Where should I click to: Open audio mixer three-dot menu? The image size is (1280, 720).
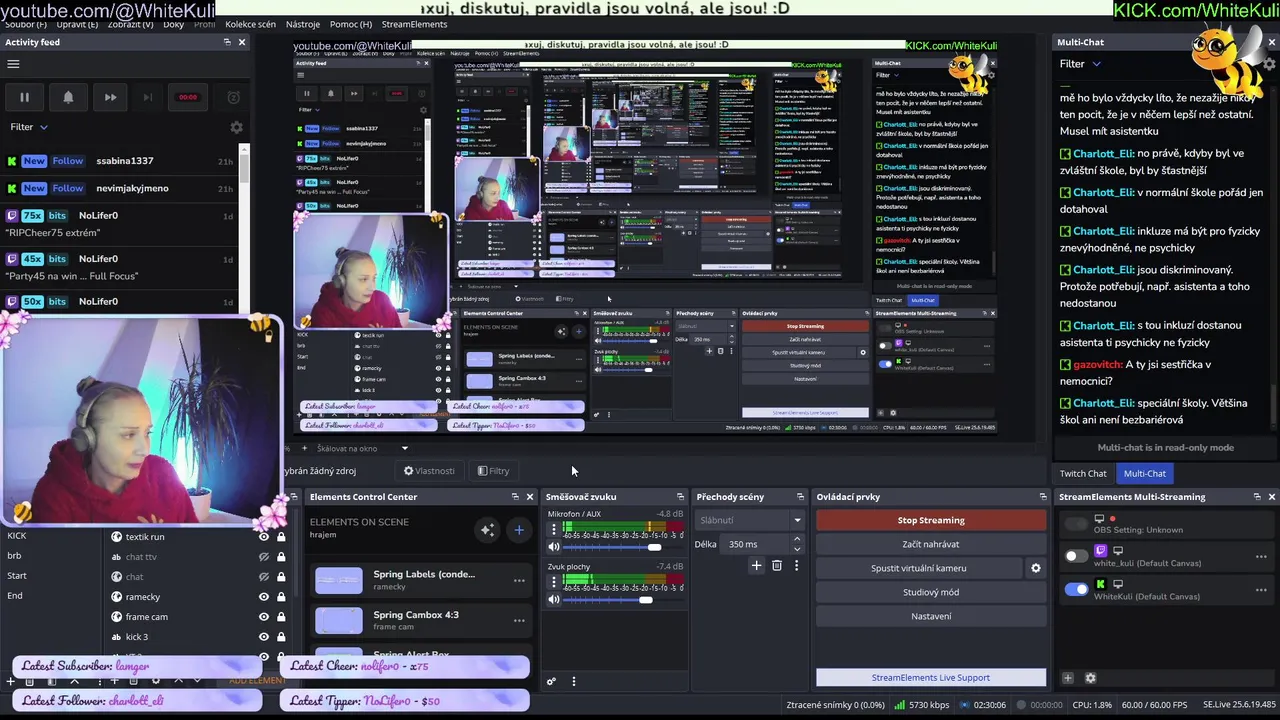[573, 681]
